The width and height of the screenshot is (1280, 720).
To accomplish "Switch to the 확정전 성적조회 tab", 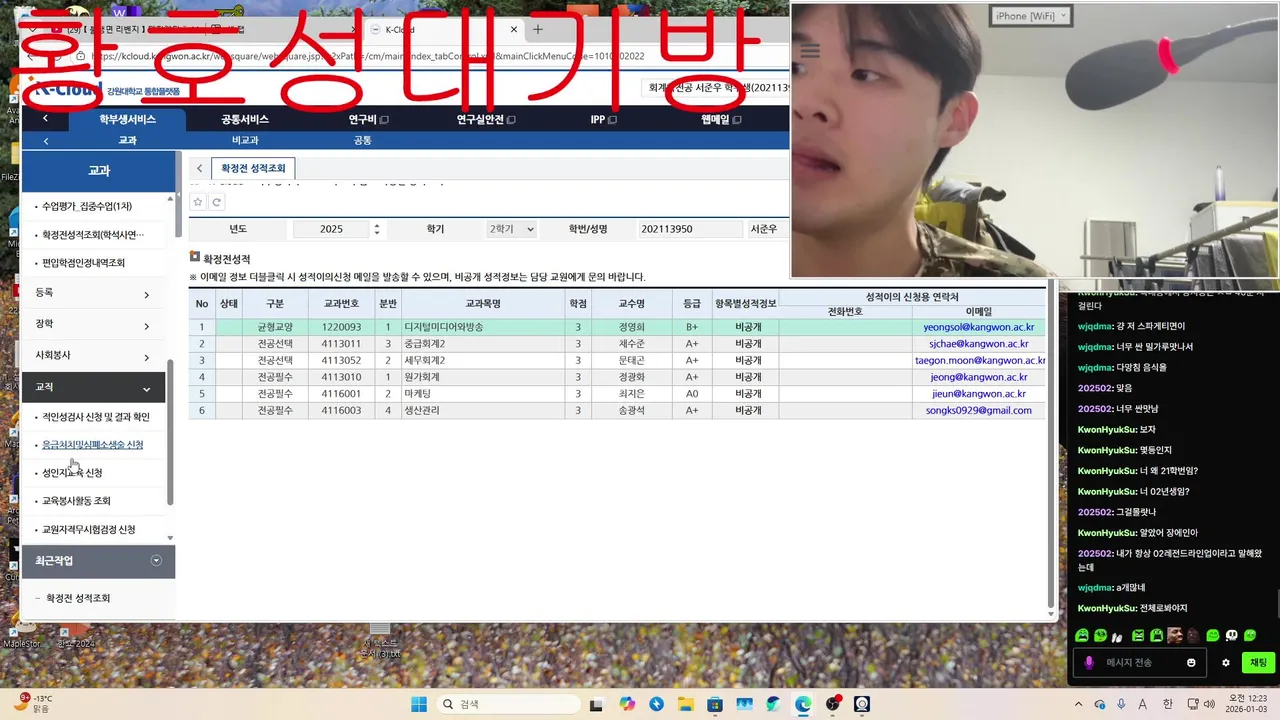I will 253,169.
